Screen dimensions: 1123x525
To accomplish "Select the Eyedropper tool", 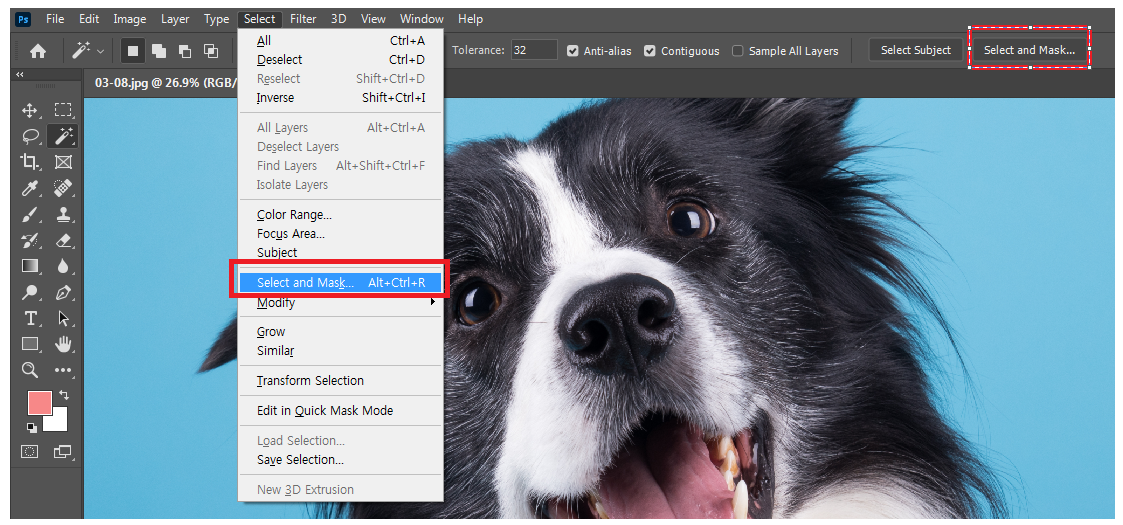I will 29,188.
